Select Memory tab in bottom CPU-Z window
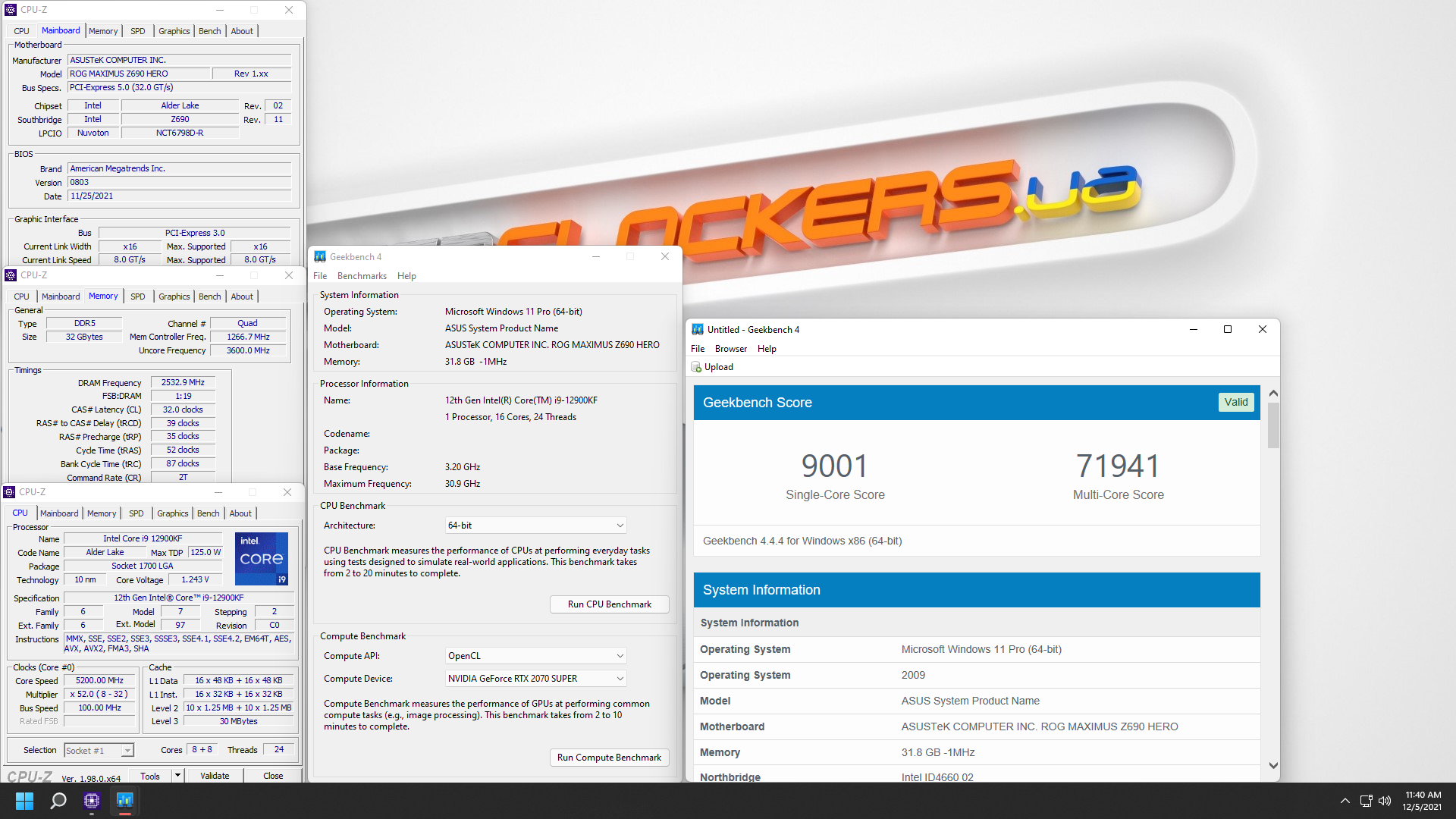Viewport: 1456px width, 819px height. pos(102,513)
